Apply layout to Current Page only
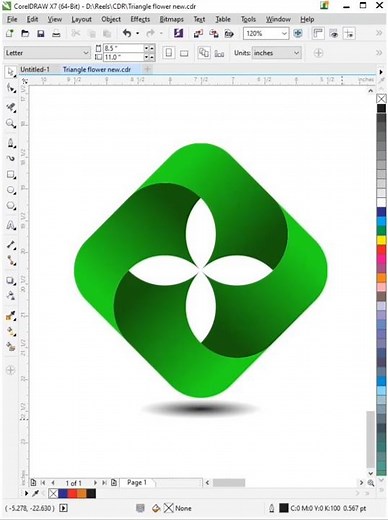The height and width of the screenshot is (520, 388). pyautogui.click(x=219, y=53)
